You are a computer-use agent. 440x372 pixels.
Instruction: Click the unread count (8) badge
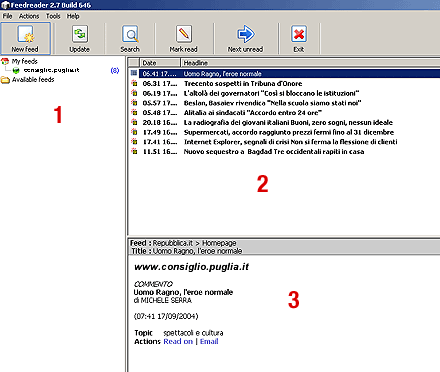[115, 70]
